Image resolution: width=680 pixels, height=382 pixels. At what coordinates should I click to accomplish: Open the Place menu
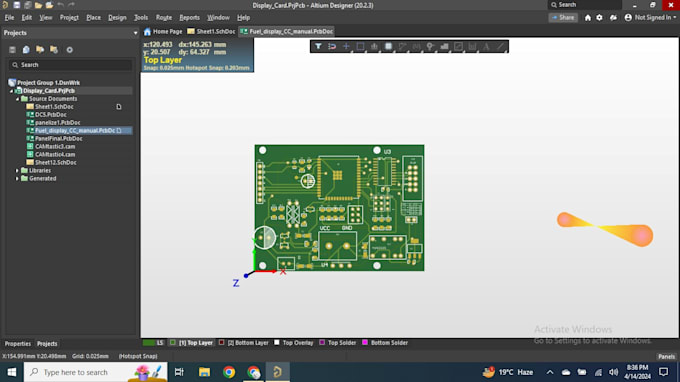93,18
